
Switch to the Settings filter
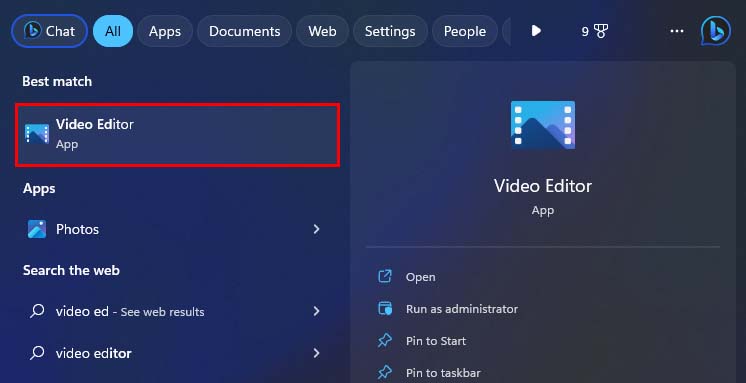click(x=390, y=31)
